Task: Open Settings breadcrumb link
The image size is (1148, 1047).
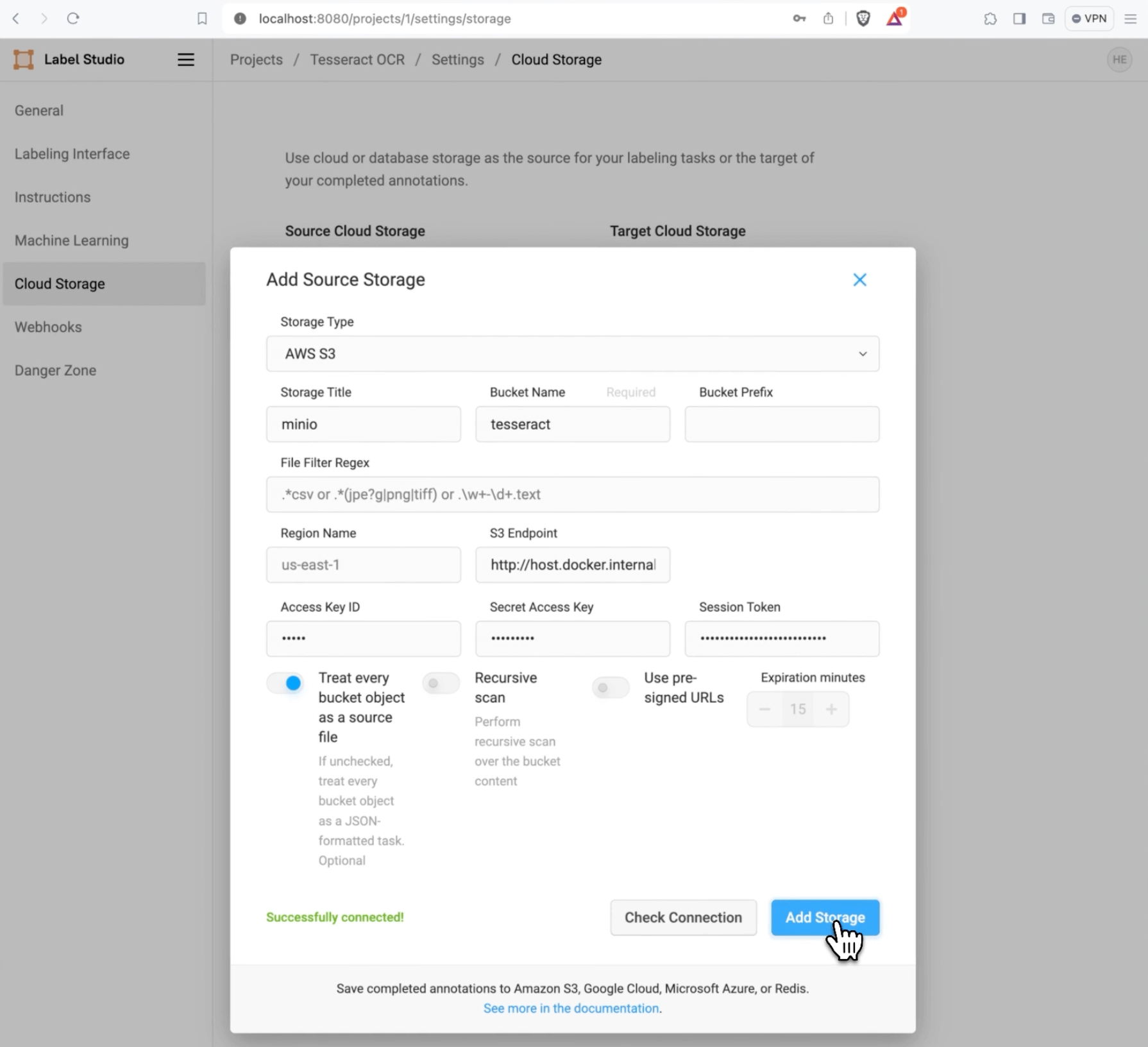Action: [x=457, y=60]
